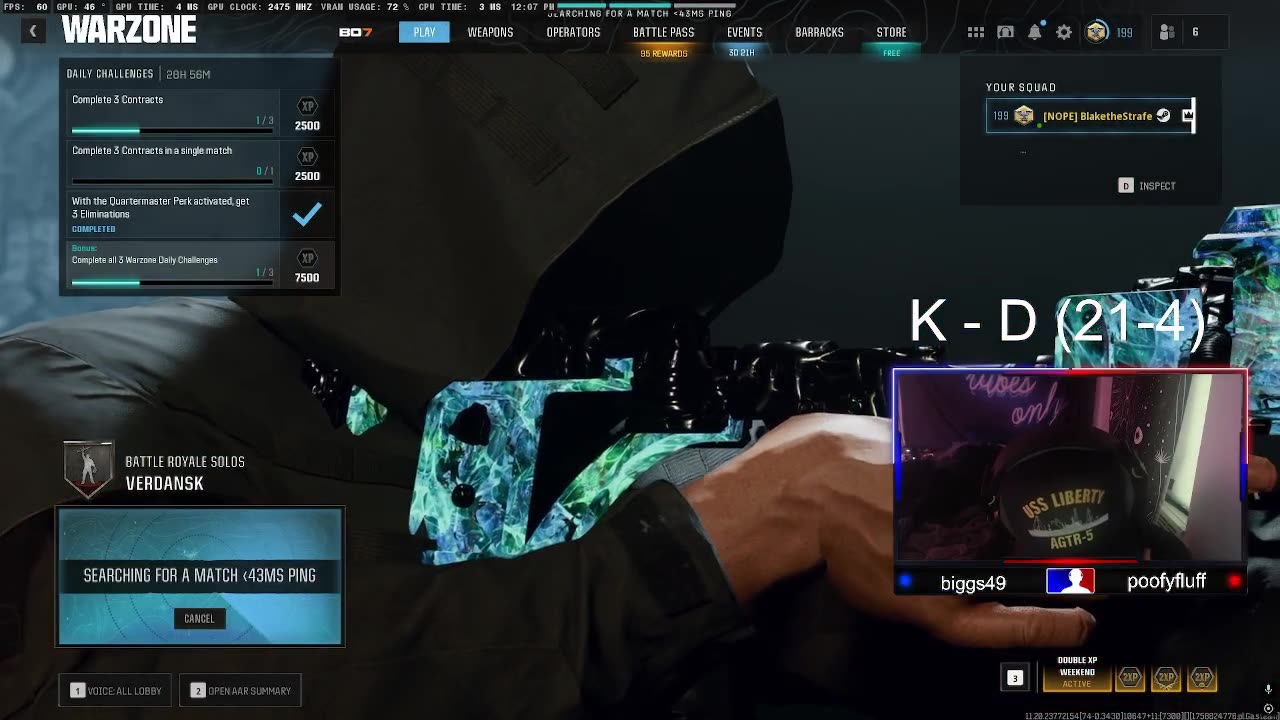
Task: Click progress bar under Complete 3 Contracts
Action: pyautogui.click(x=172, y=131)
